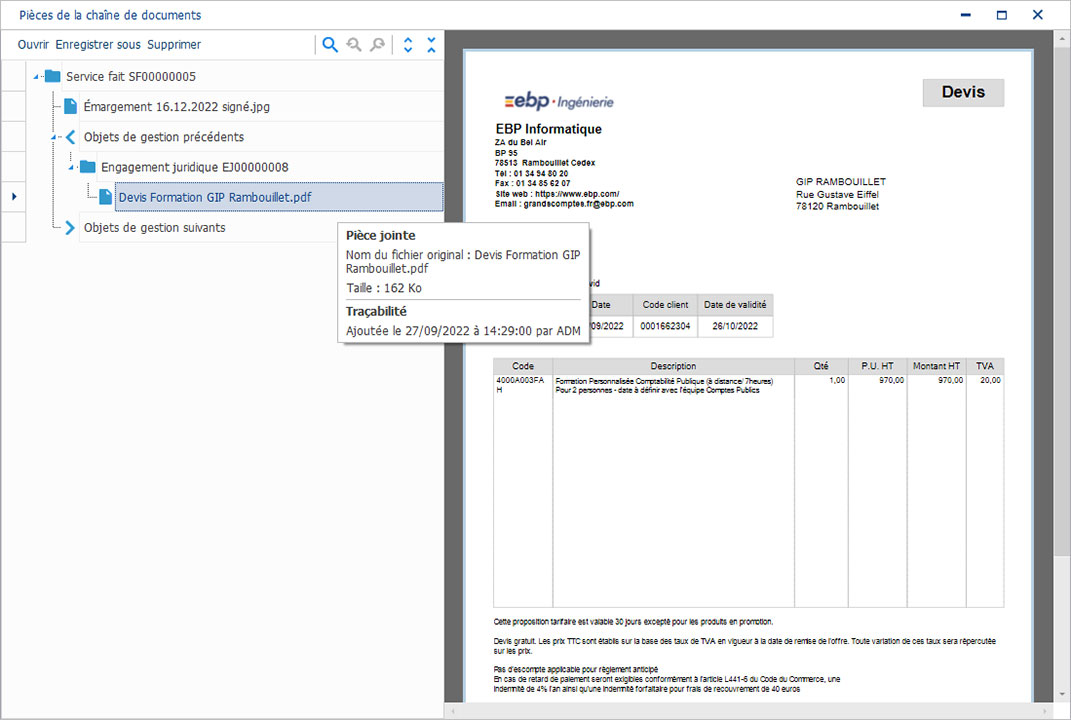Click the Devis Formation PDF file icon
This screenshot has height=720, width=1071.
point(105,197)
